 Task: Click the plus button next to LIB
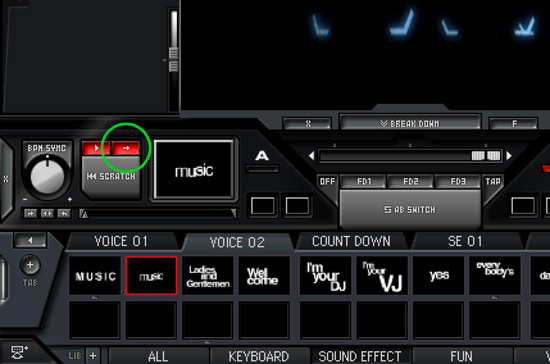(93, 356)
